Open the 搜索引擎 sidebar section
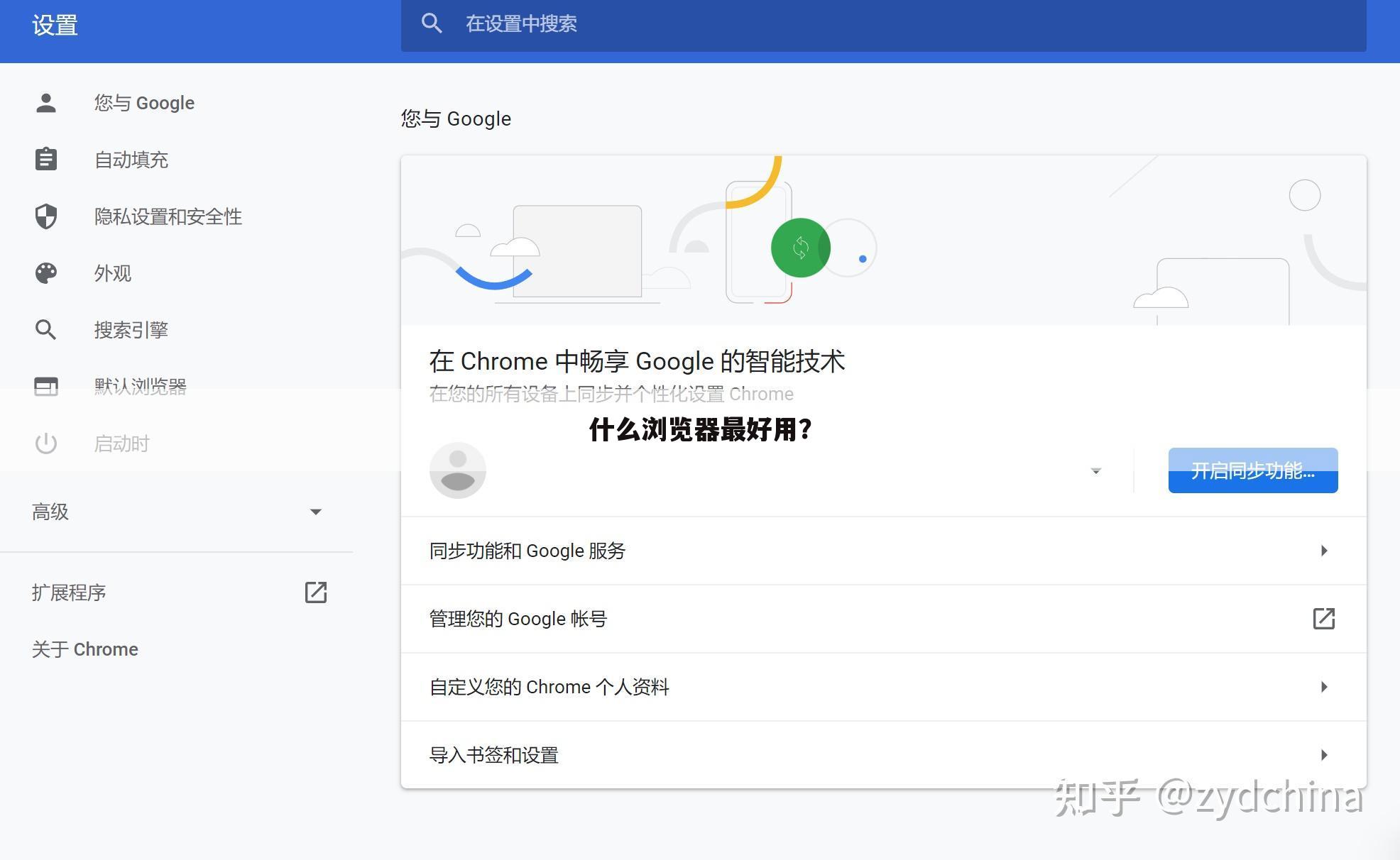 point(131,330)
